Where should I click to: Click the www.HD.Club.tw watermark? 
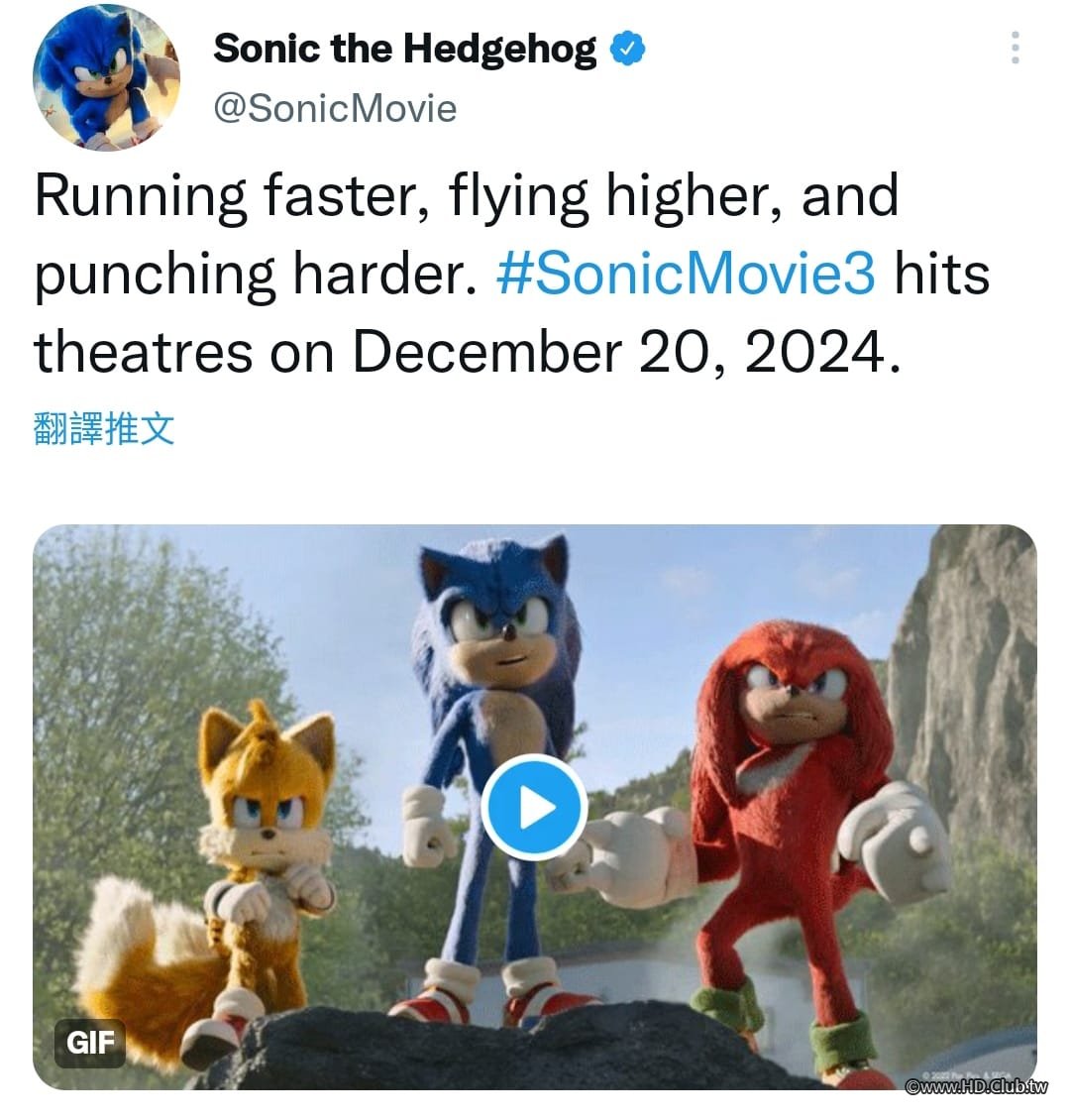976,1087
